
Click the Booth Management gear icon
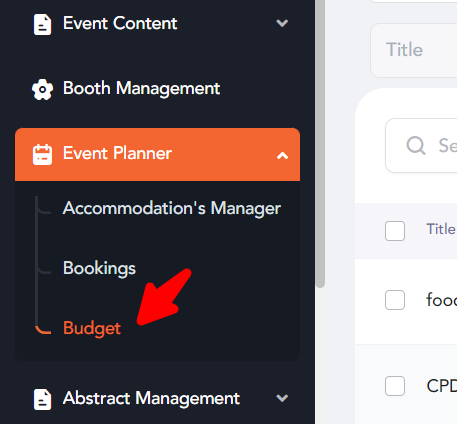pos(42,89)
